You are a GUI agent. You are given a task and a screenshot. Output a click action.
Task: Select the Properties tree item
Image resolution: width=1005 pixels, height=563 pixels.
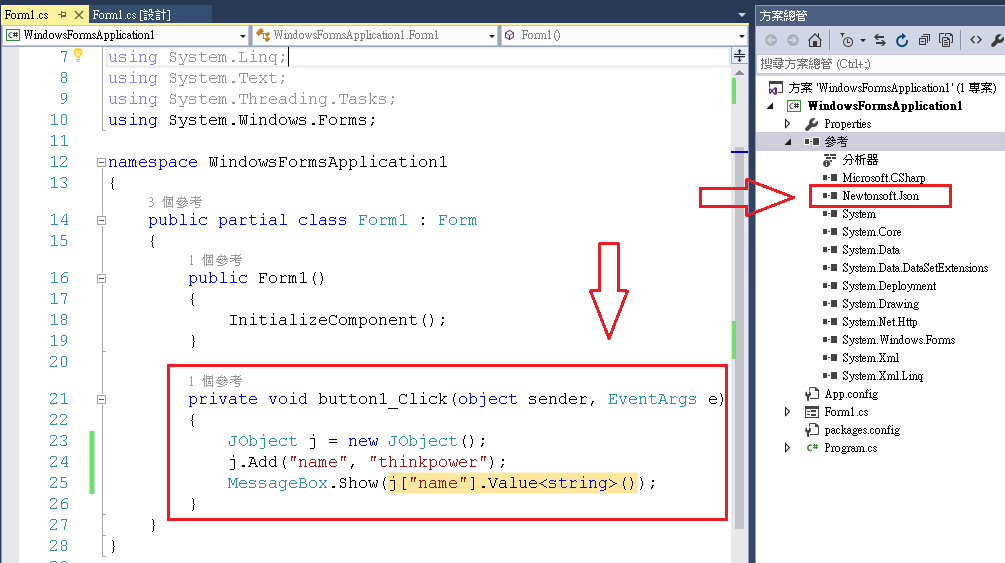pyautogui.click(x=847, y=124)
